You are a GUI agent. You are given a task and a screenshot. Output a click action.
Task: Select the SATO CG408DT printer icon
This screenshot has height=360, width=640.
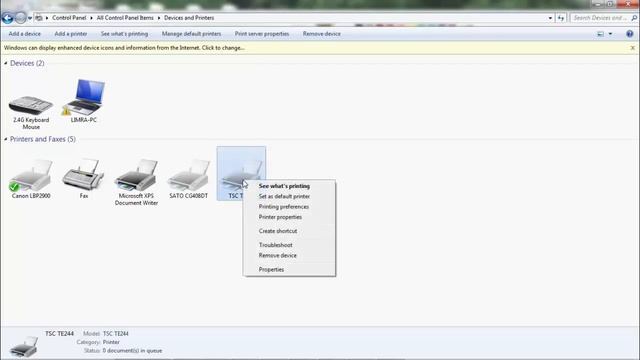189,175
